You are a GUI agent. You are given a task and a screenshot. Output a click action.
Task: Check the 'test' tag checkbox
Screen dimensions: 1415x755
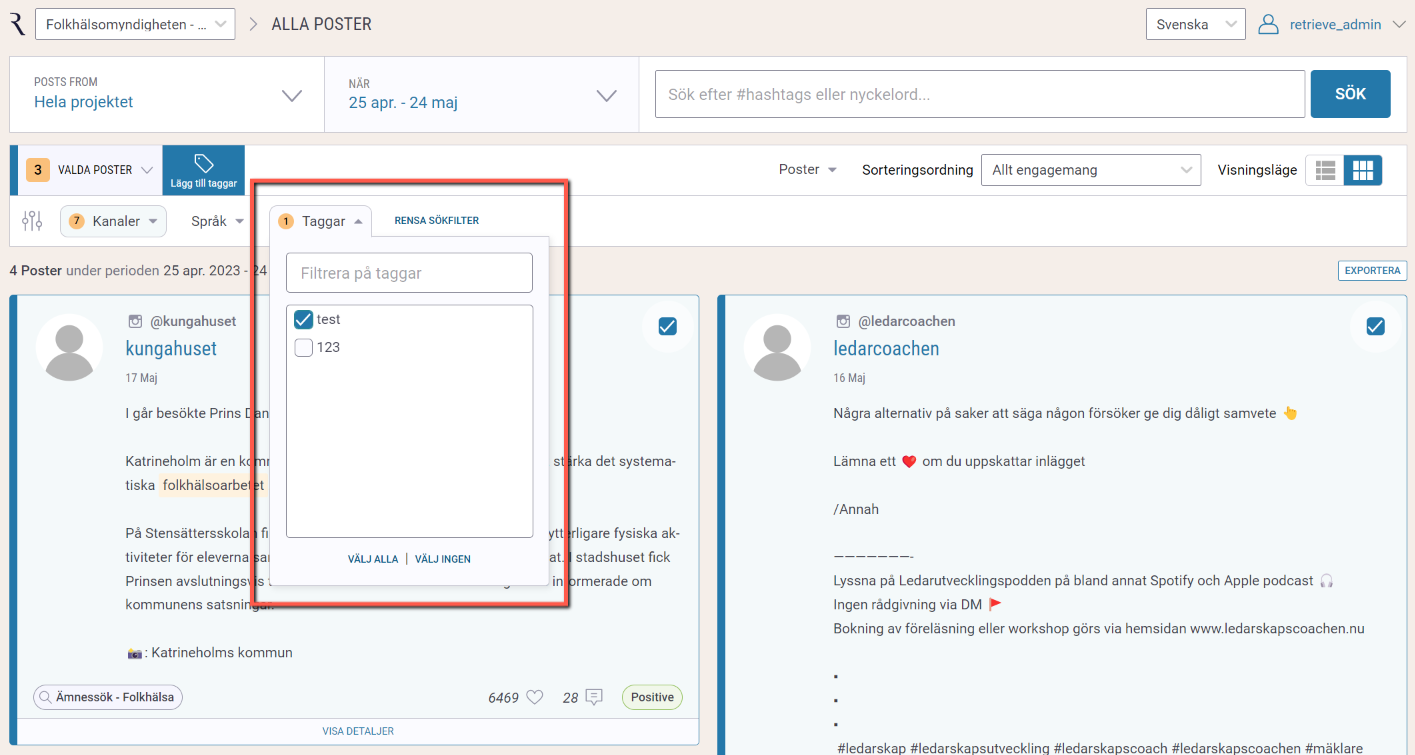pyautogui.click(x=304, y=320)
